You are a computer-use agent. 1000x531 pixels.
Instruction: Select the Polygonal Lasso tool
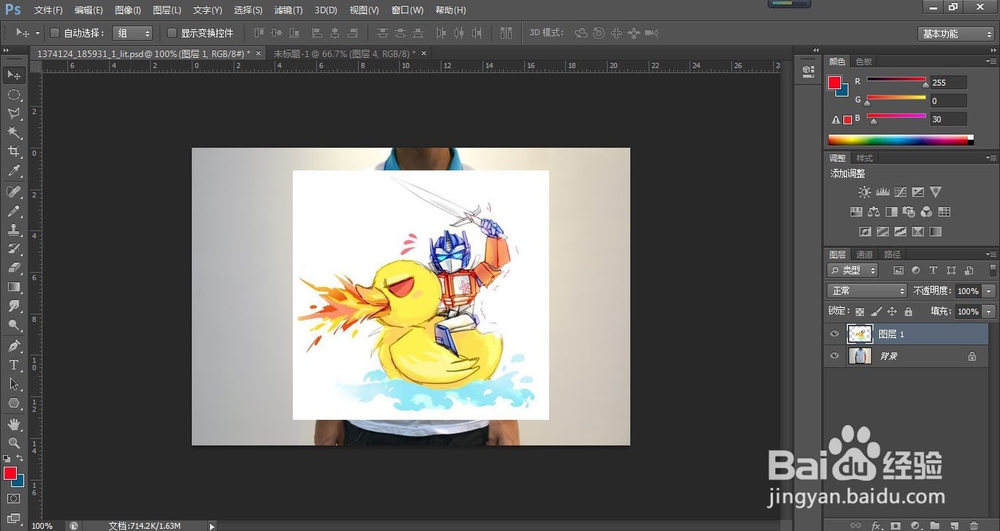point(13,114)
